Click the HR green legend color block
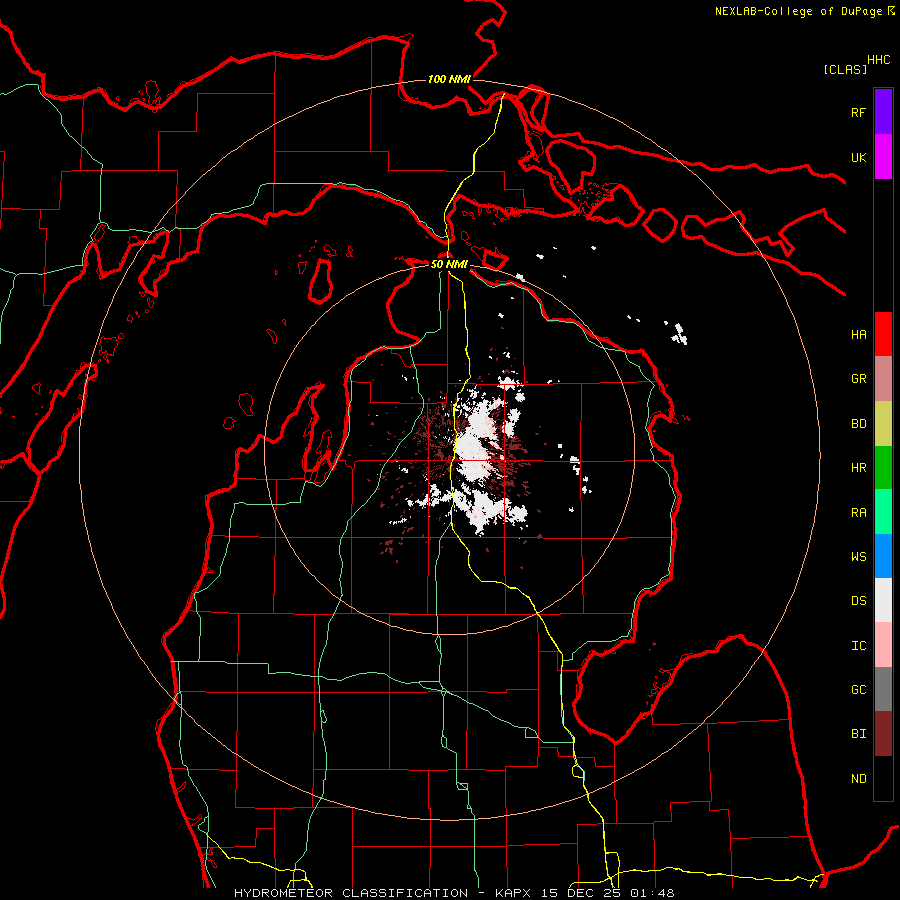This screenshot has width=900, height=900. 883,468
